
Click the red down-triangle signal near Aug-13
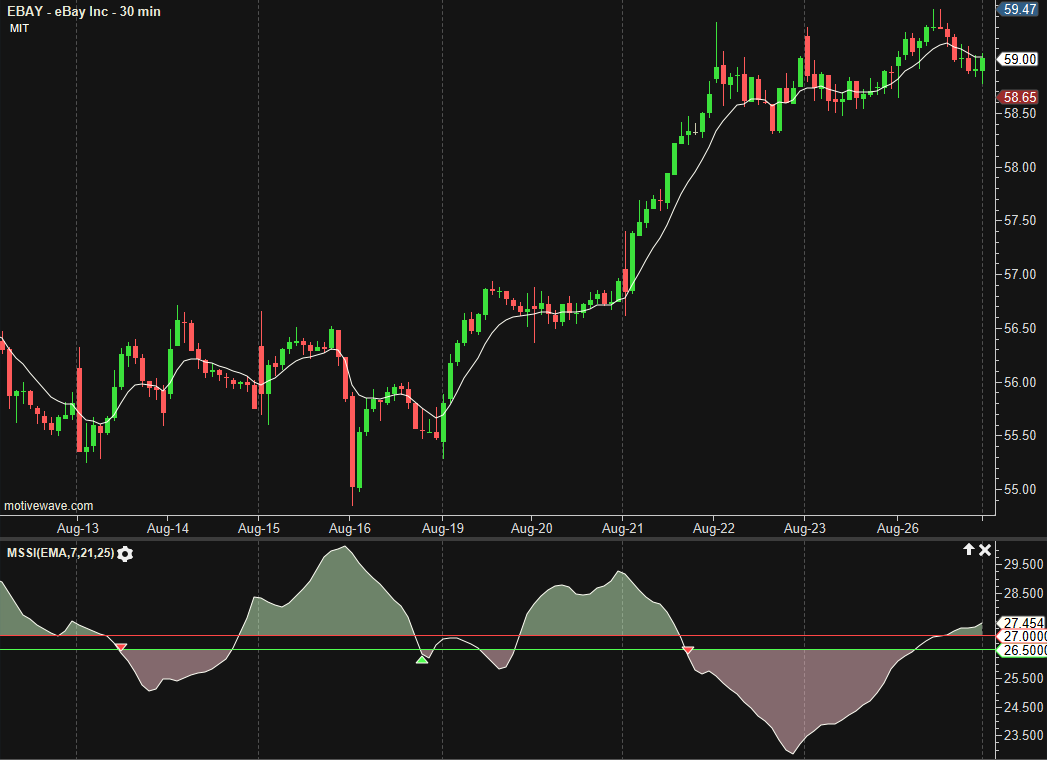point(121,647)
